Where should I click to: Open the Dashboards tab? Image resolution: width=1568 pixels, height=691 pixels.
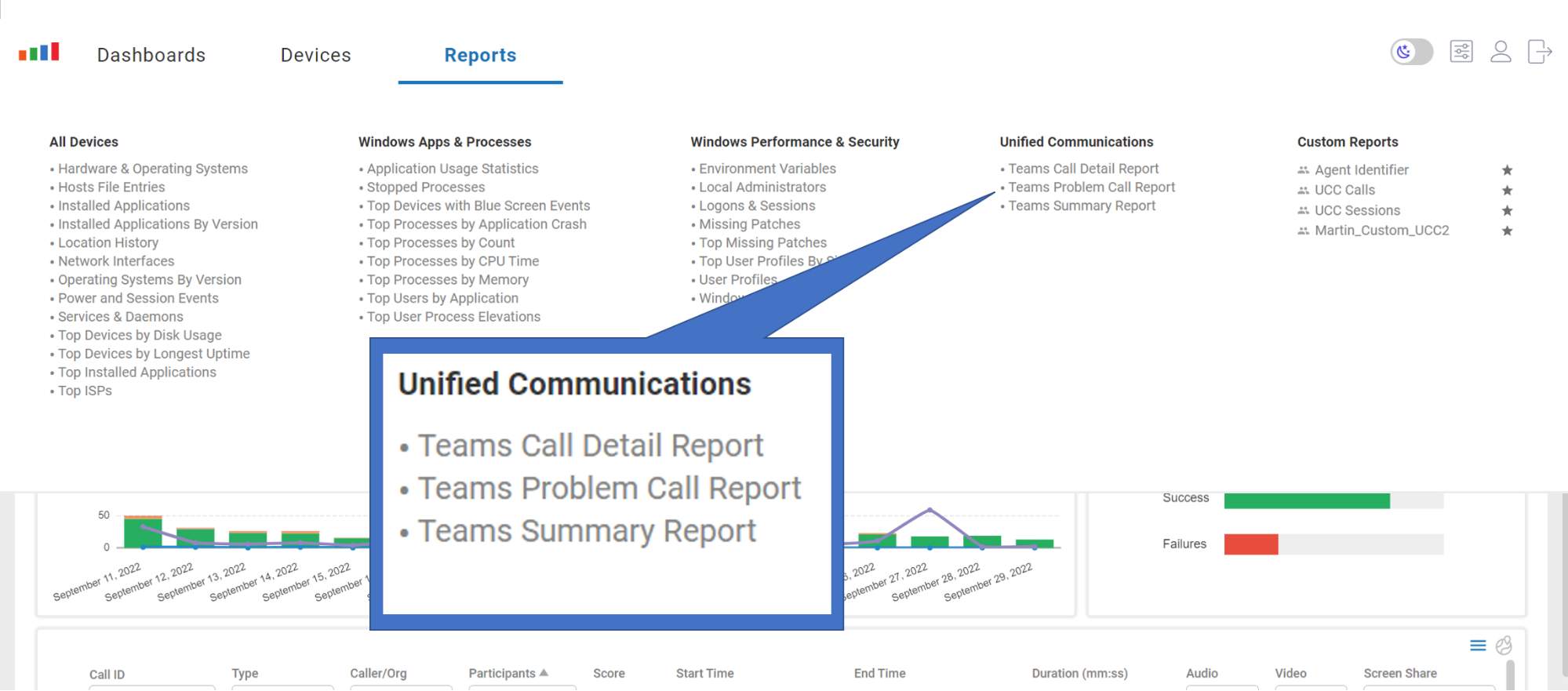(x=151, y=55)
